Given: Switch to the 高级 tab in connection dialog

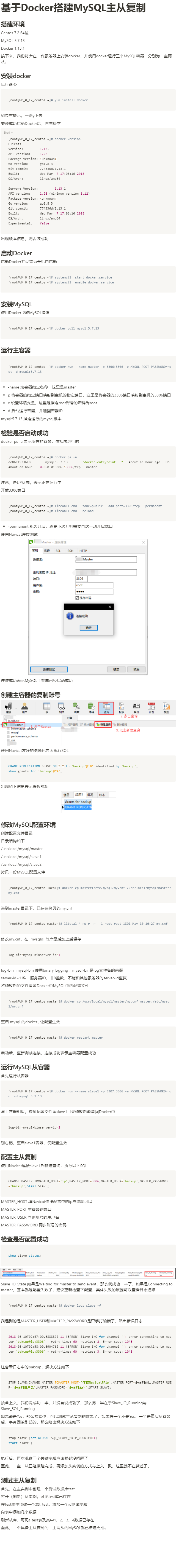Looking at the screenshot, I should pyautogui.click(x=47, y=550).
